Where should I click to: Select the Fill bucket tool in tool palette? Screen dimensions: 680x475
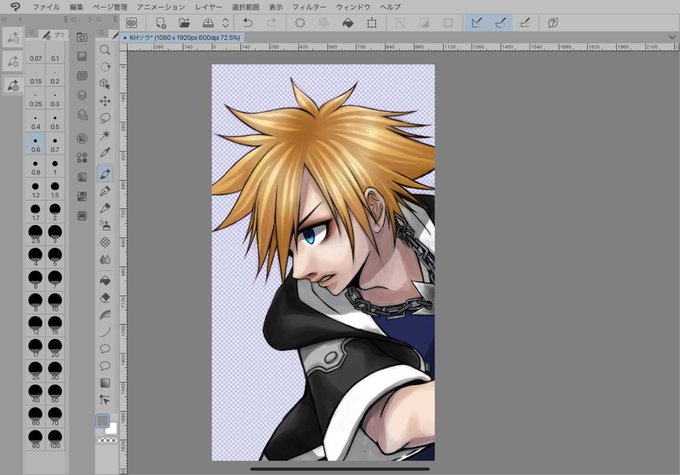(x=105, y=281)
